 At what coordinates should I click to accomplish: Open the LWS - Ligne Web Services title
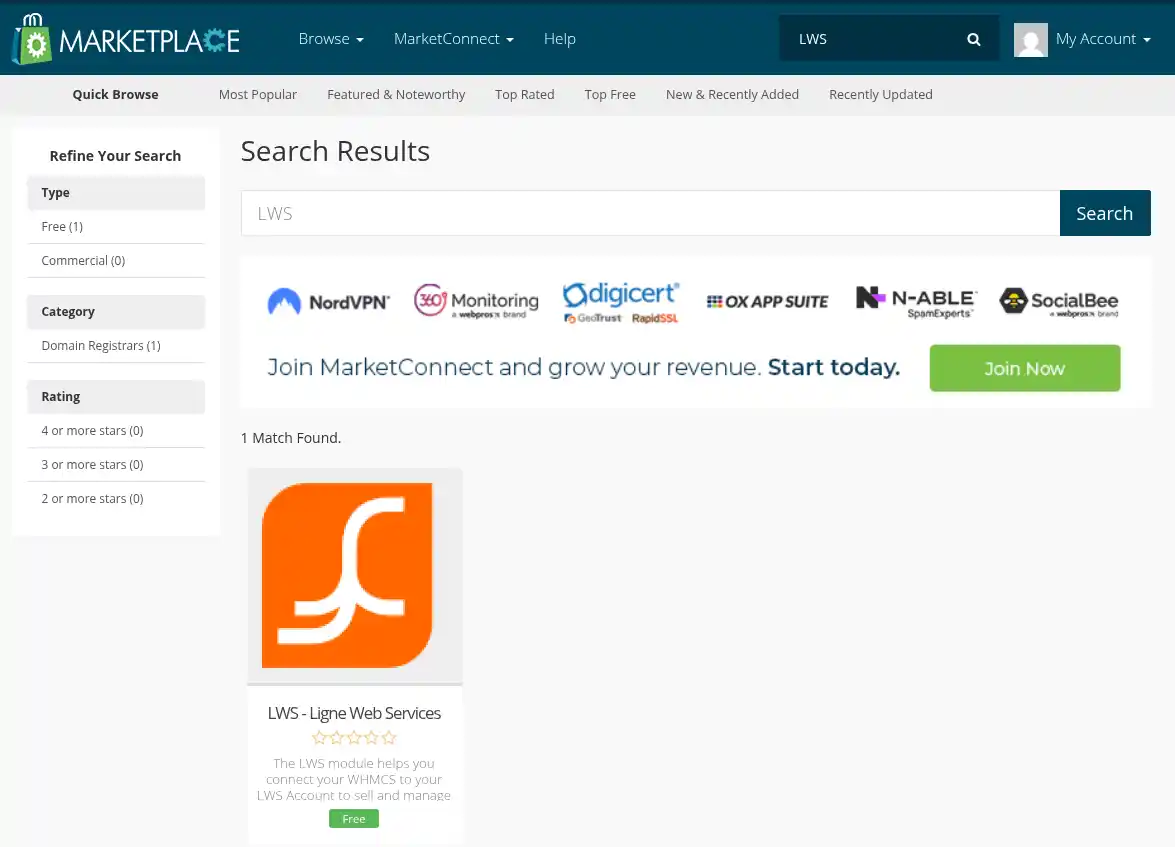[354, 714]
